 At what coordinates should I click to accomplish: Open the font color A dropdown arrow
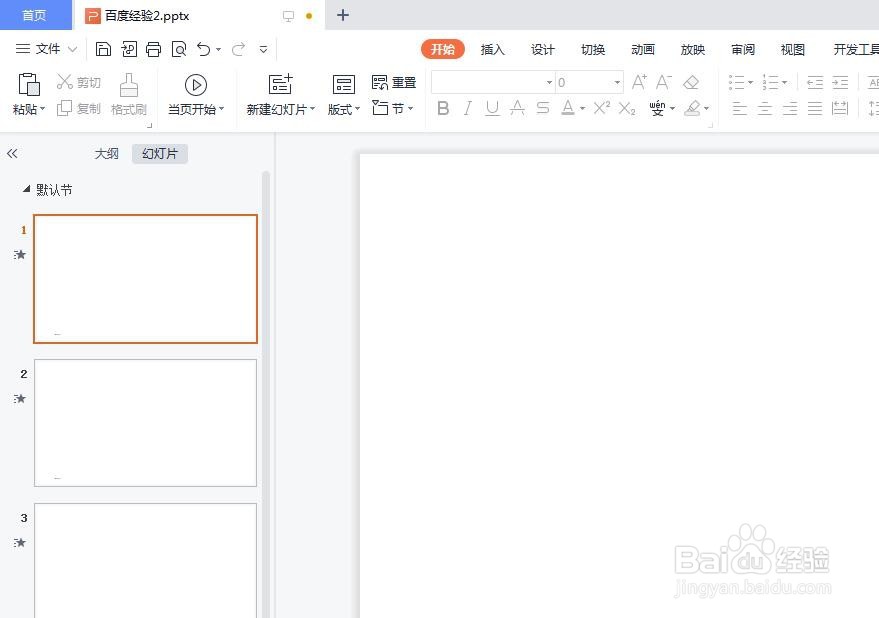click(582, 108)
